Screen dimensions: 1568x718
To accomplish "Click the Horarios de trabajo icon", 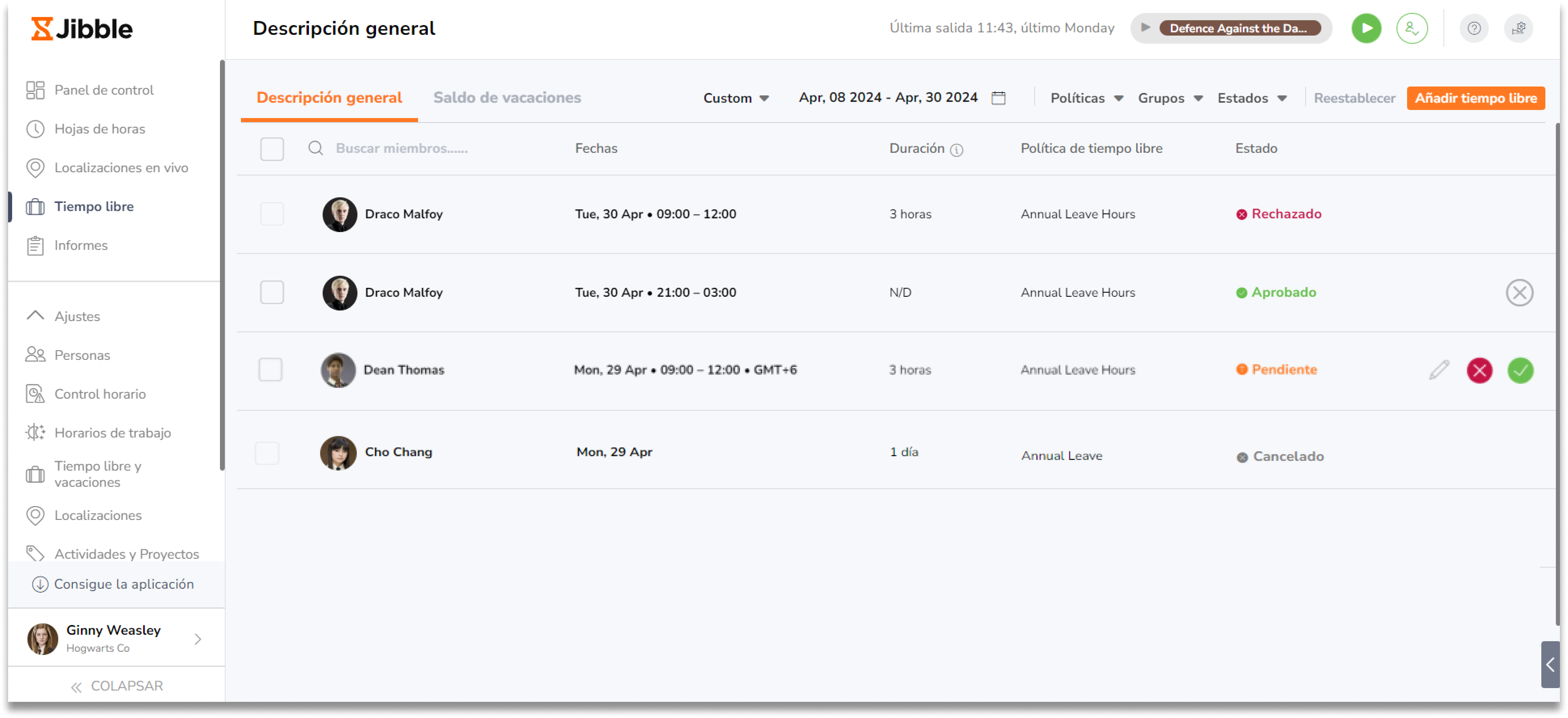I will coord(35,433).
